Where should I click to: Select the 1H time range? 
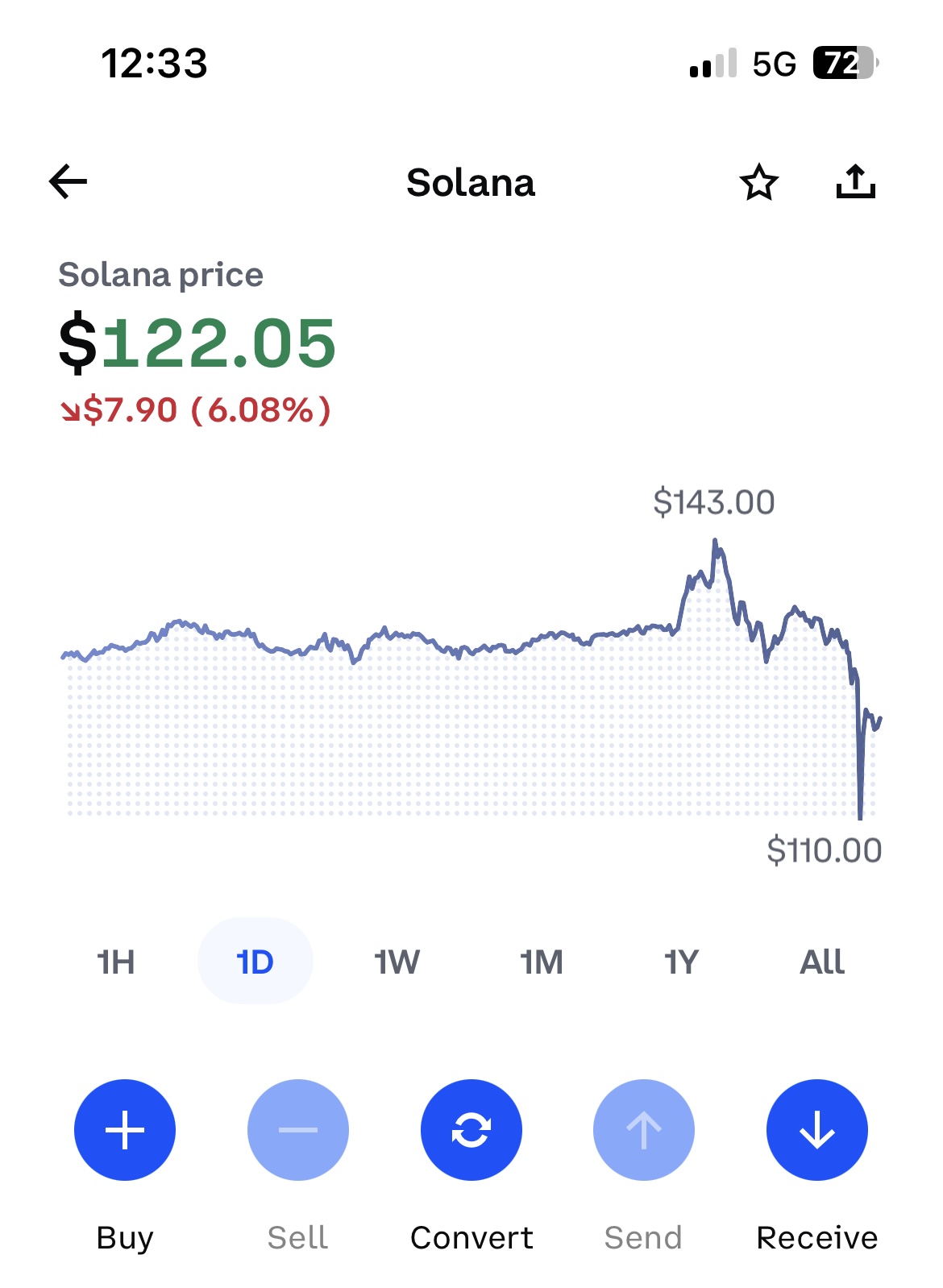116,962
